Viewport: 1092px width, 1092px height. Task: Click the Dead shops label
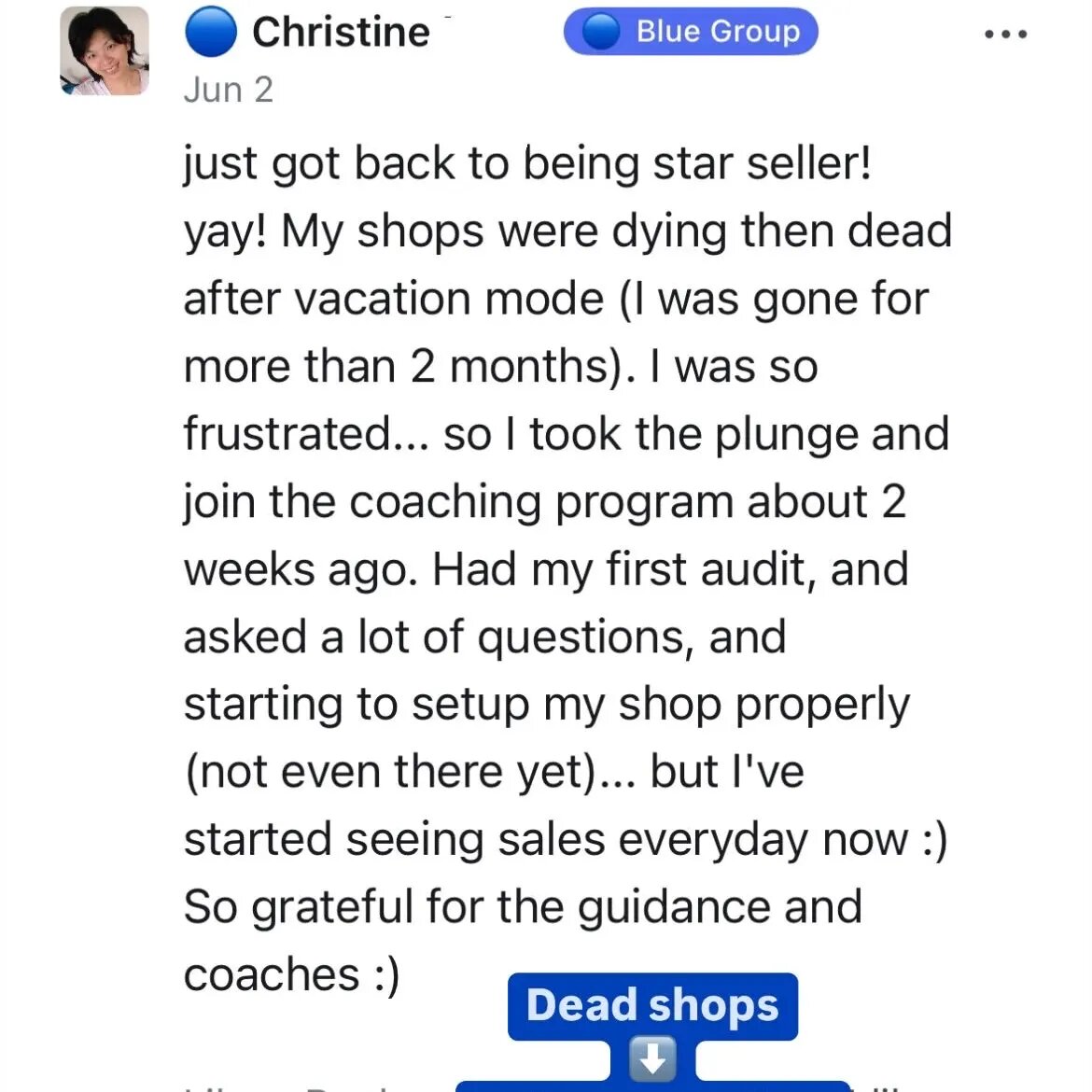[652, 1005]
